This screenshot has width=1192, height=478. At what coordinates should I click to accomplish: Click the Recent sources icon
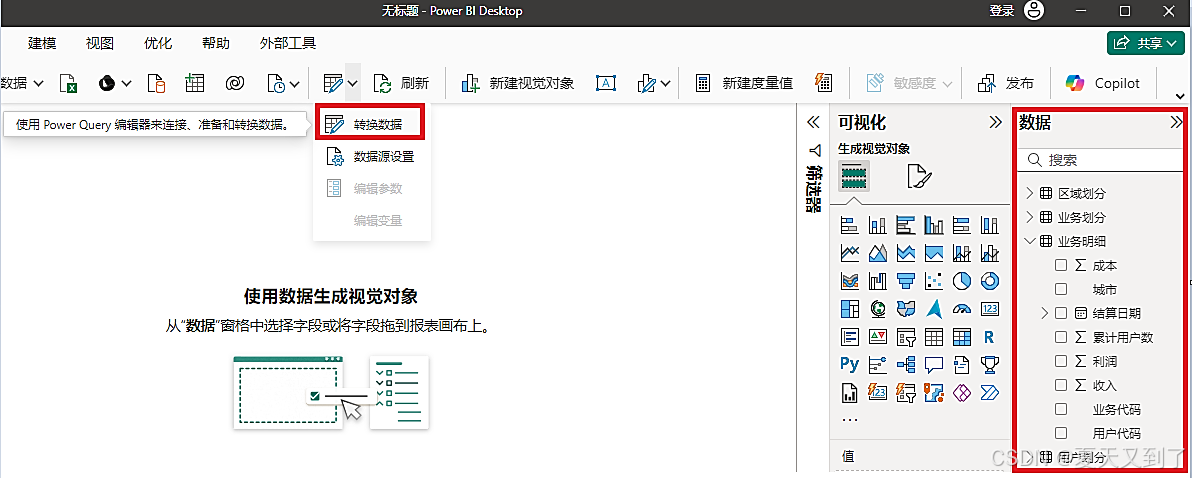point(275,84)
